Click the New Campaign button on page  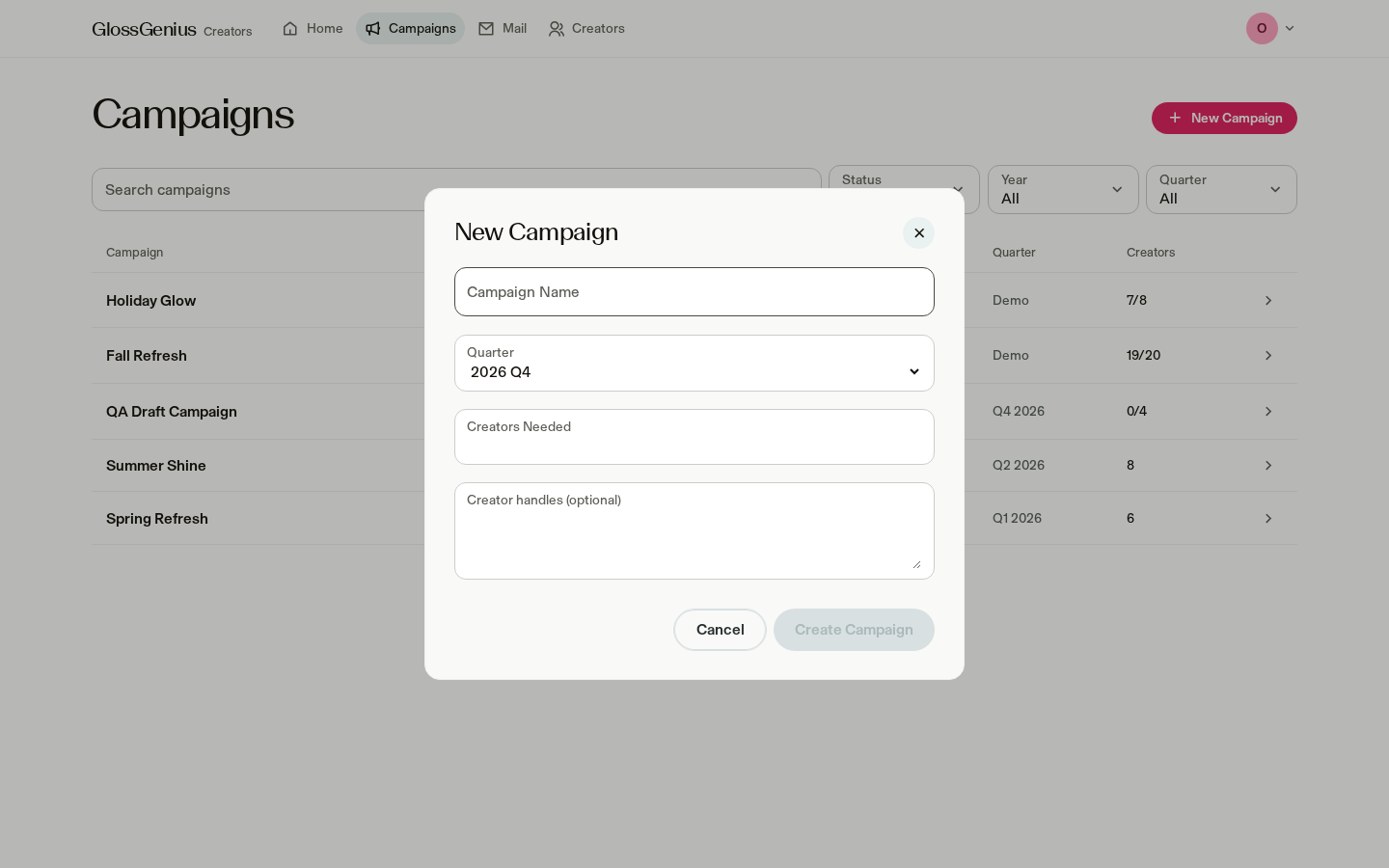1224,118
